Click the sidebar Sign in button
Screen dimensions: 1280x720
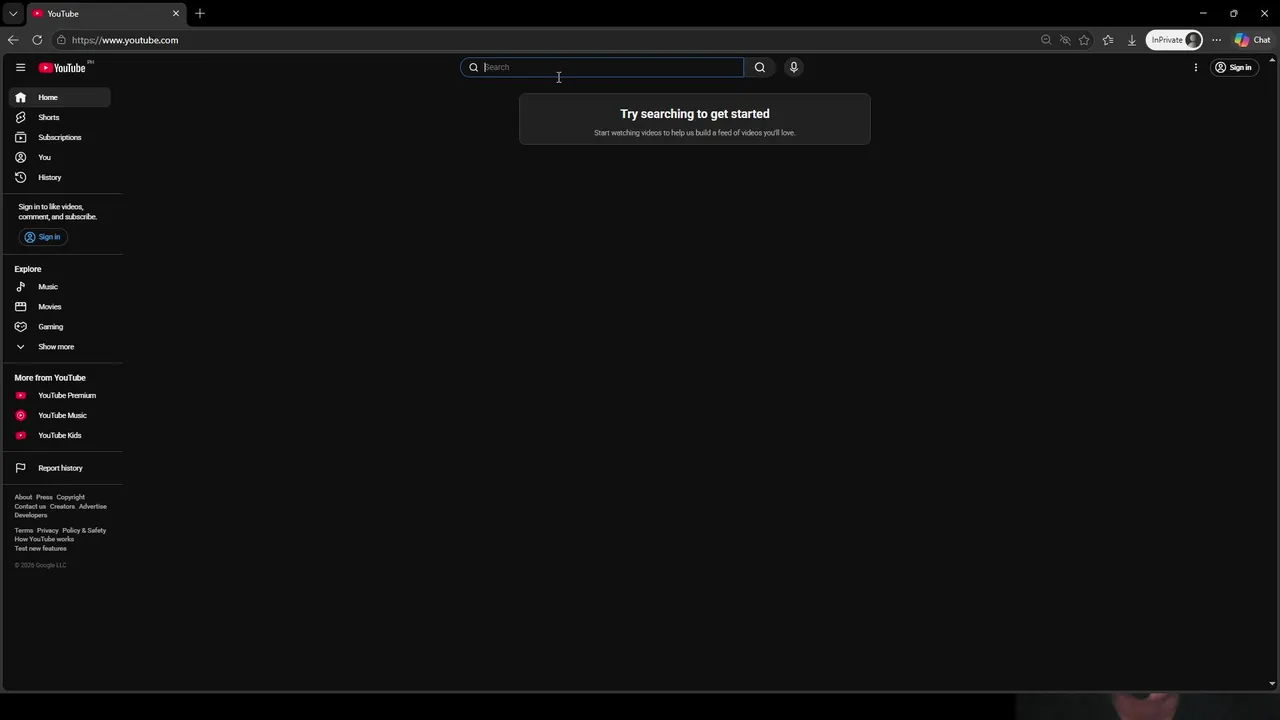pyautogui.click(x=43, y=237)
